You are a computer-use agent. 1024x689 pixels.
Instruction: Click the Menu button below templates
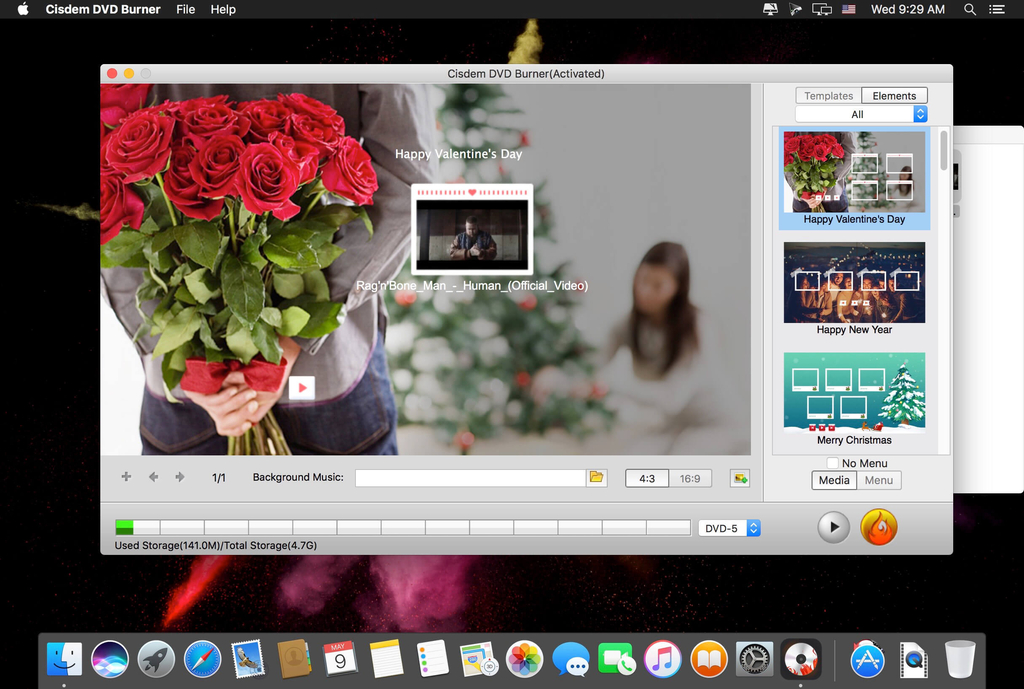[879, 480]
